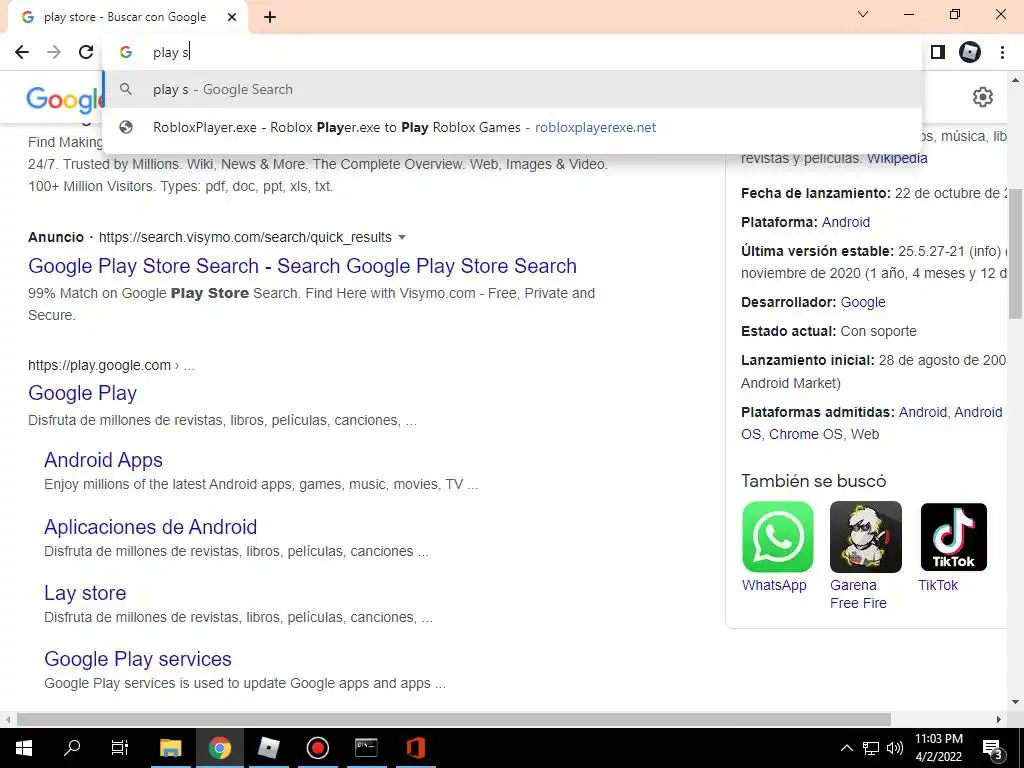Open the 'Lay store' sitelink
Viewport: 1024px width, 768px height.
tap(85, 593)
